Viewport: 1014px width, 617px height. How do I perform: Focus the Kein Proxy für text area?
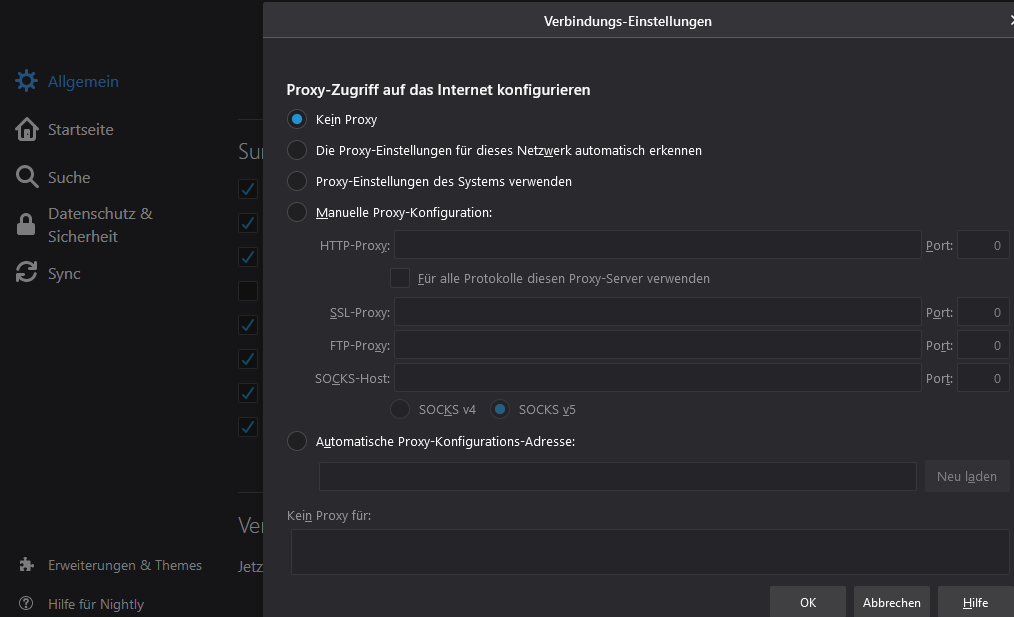click(650, 552)
